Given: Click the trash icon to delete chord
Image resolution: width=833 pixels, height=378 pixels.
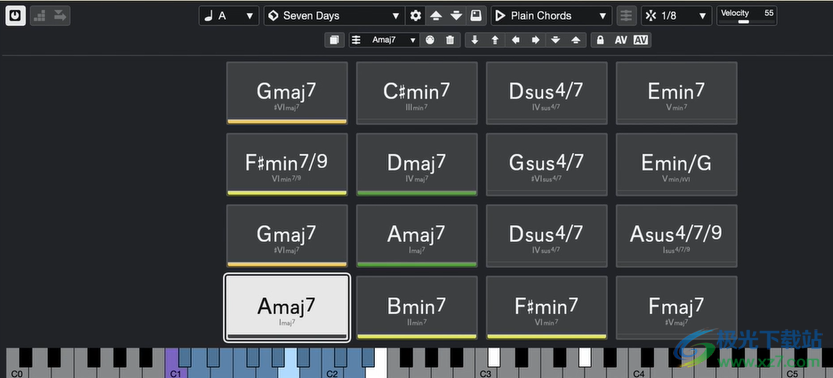Looking at the screenshot, I should [450, 40].
